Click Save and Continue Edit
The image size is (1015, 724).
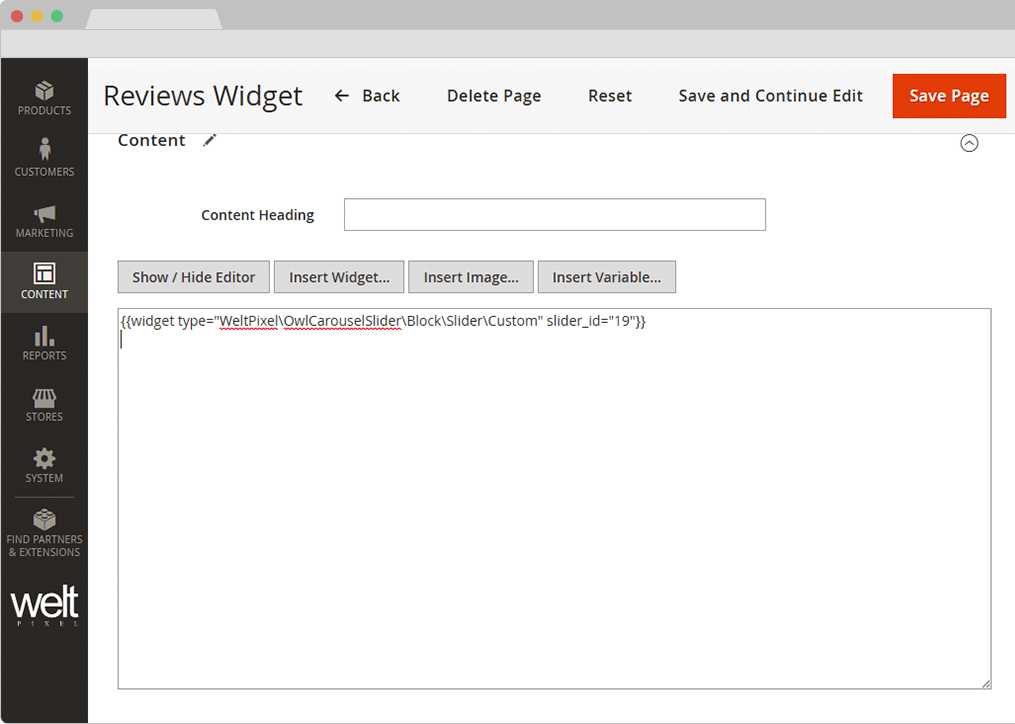coord(770,96)
